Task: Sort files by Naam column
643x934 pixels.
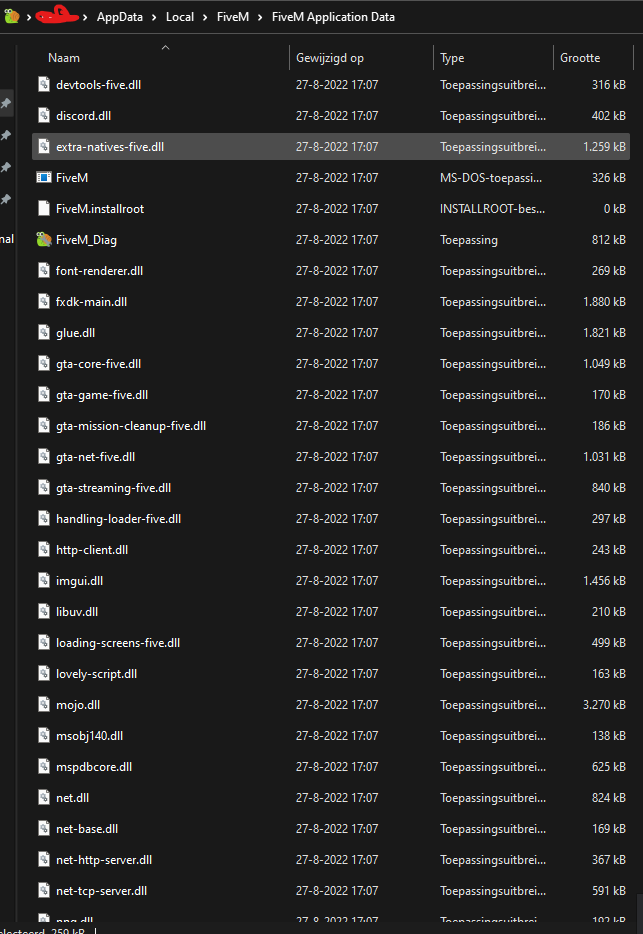Action: coord(64,58)
